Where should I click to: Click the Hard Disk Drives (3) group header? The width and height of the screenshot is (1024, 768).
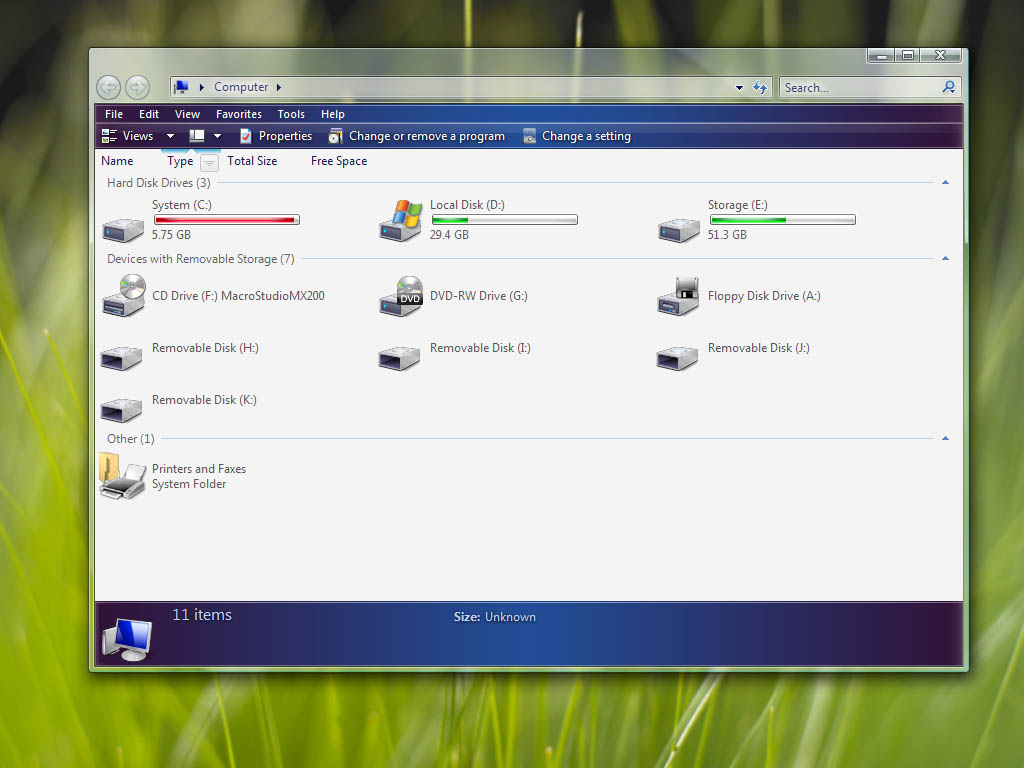pos(159,183)
